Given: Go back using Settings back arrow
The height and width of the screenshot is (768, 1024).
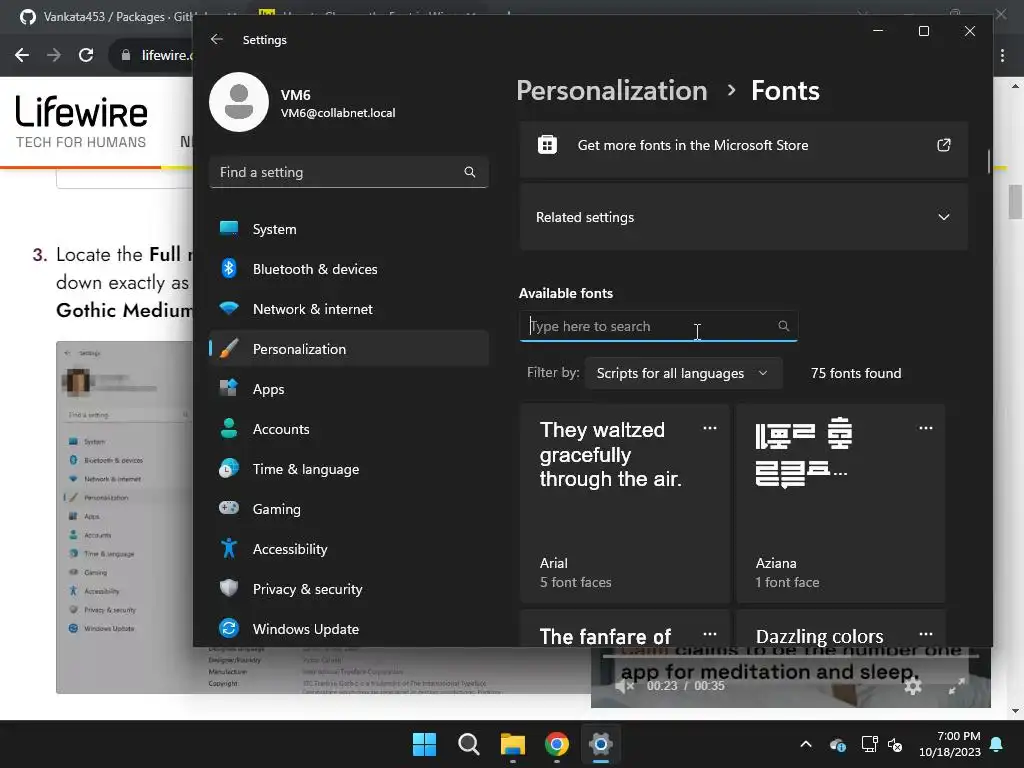Looking at the screenshot, I should [x=217, y=39].
